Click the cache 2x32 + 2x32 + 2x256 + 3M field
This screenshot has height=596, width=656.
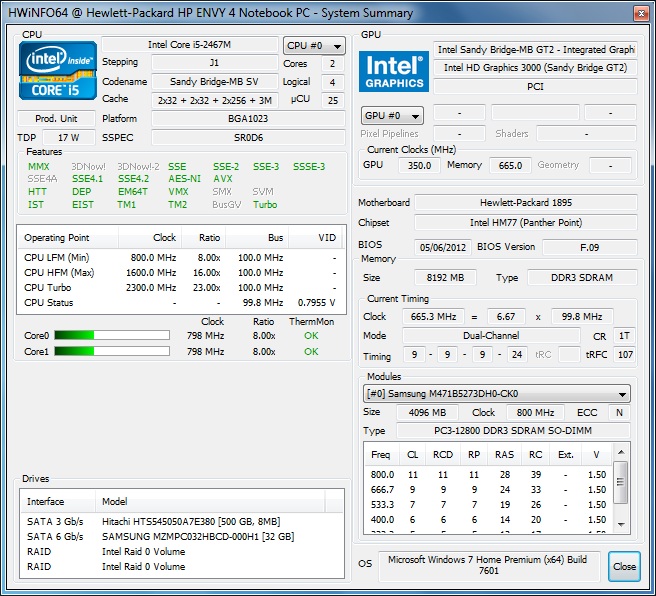(x=215, y=100)
